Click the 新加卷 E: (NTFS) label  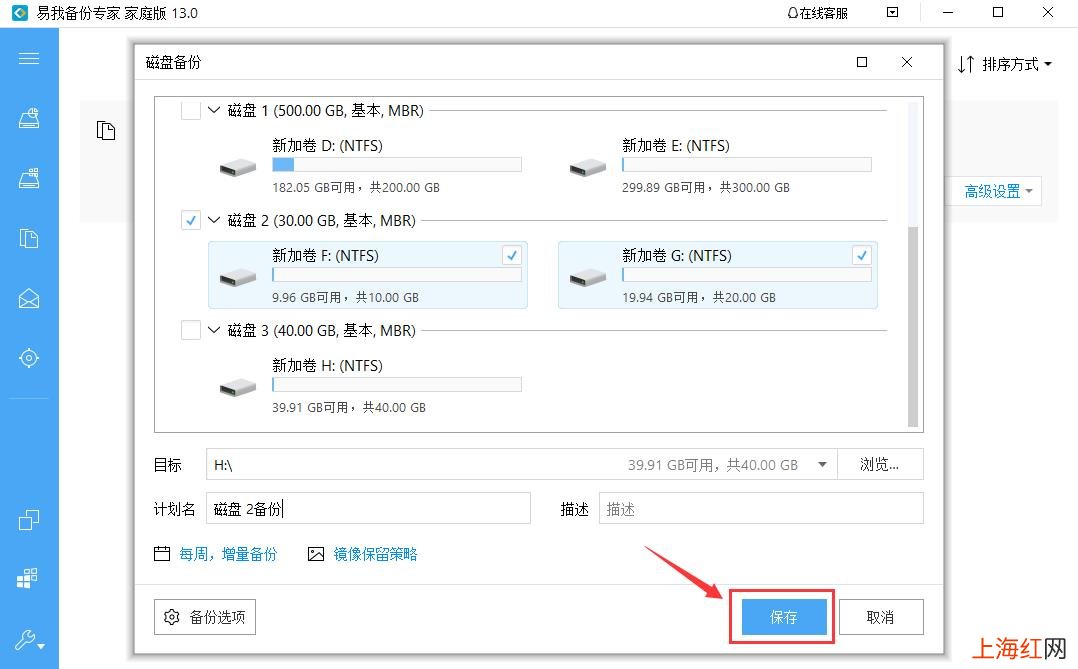[676, 145]
